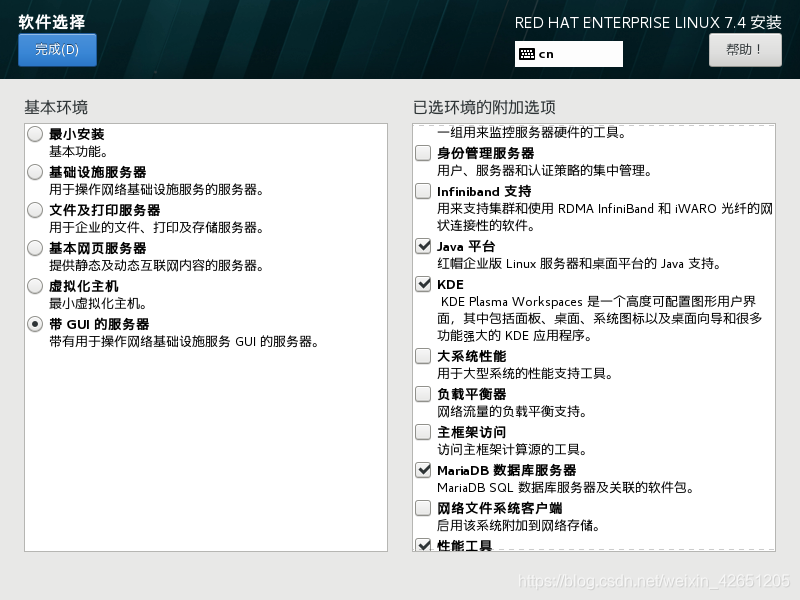Click description 用于企业的文件、打印及存储服务器。

[x=156, y=228]
